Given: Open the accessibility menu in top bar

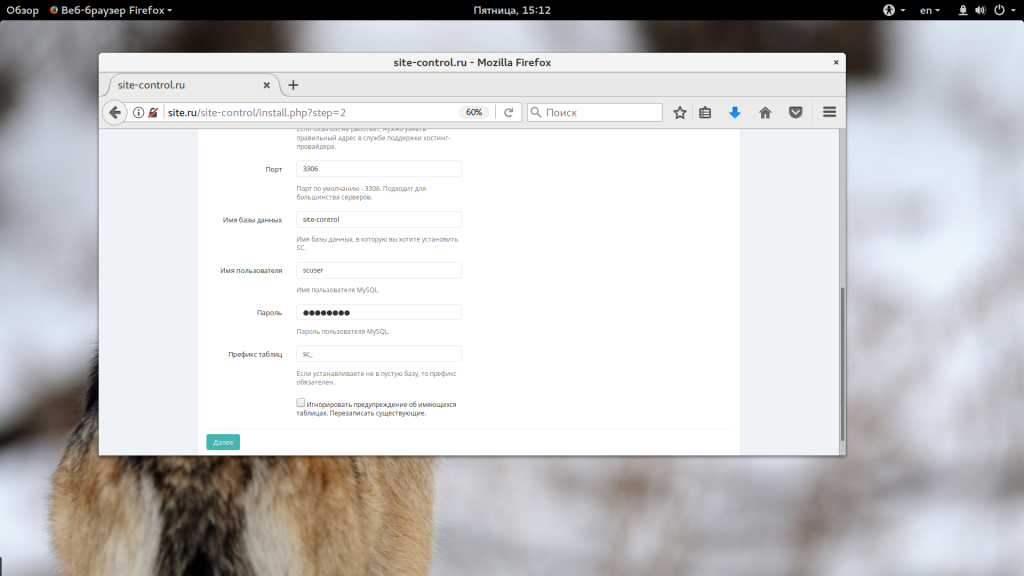Looking at the screenshot, I should 893,10.
